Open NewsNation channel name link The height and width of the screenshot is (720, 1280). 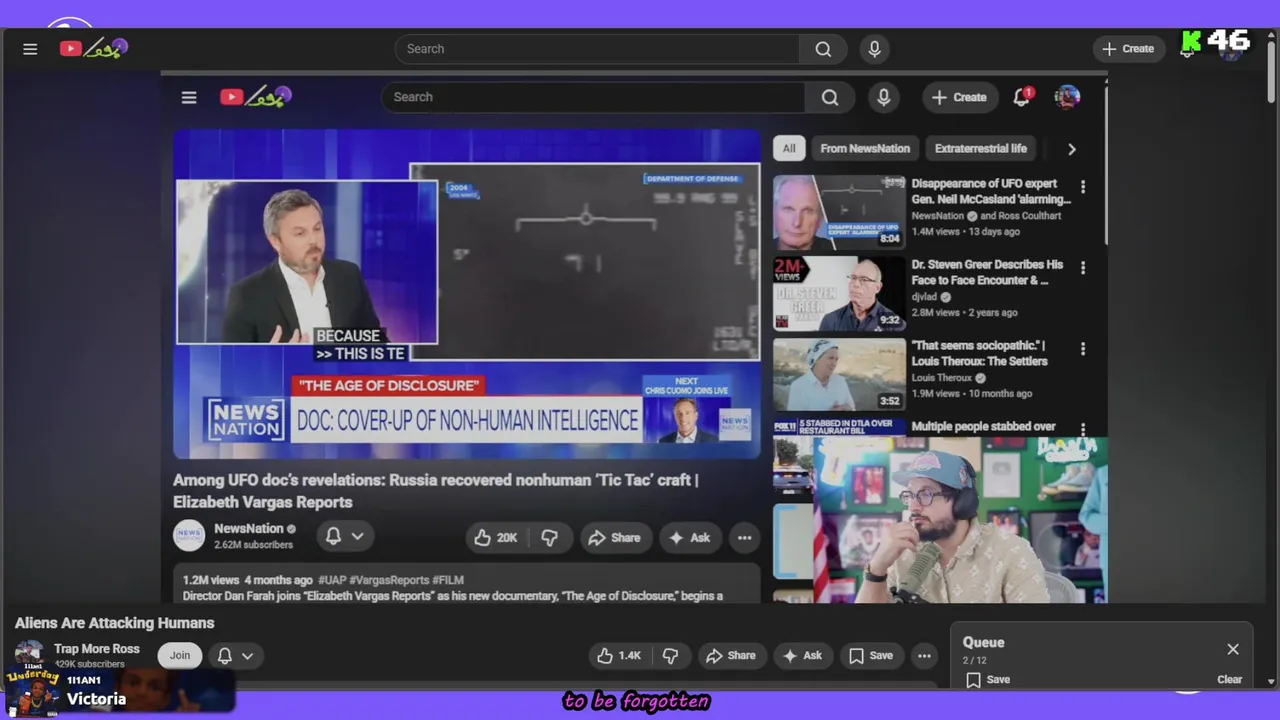[248, 528]
